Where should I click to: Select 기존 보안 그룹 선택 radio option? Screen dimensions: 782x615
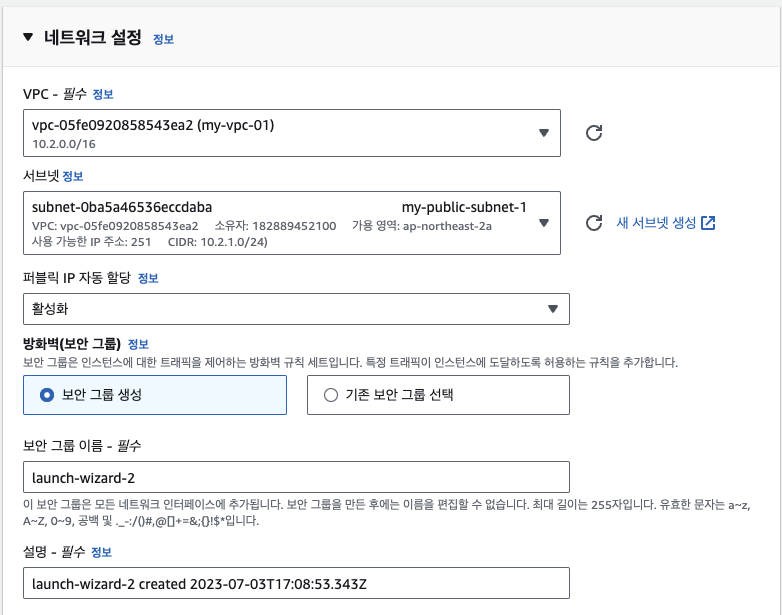click(438, 395)
